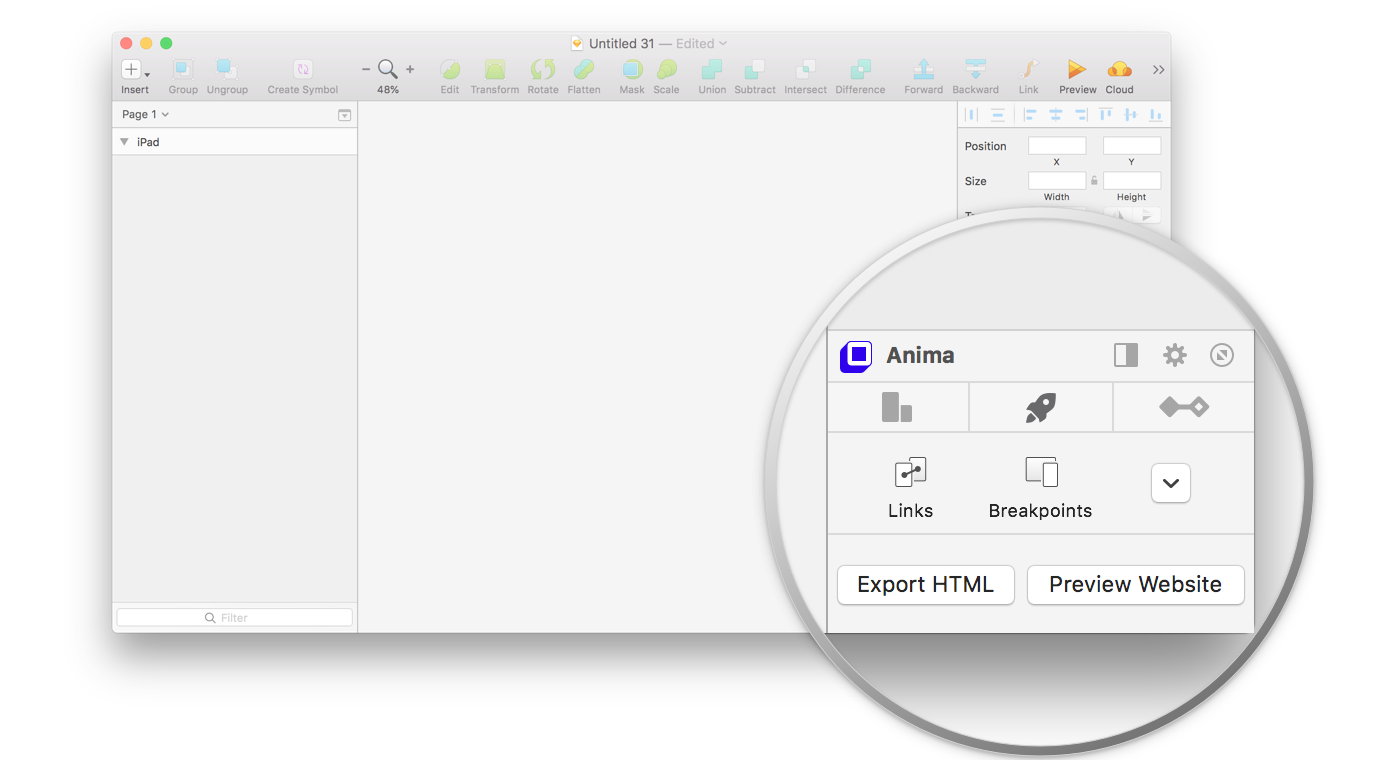The height and width of the screenshot is (760, 1400).
Task: Switch to Anima Layout tab
Action: (898, 407)
